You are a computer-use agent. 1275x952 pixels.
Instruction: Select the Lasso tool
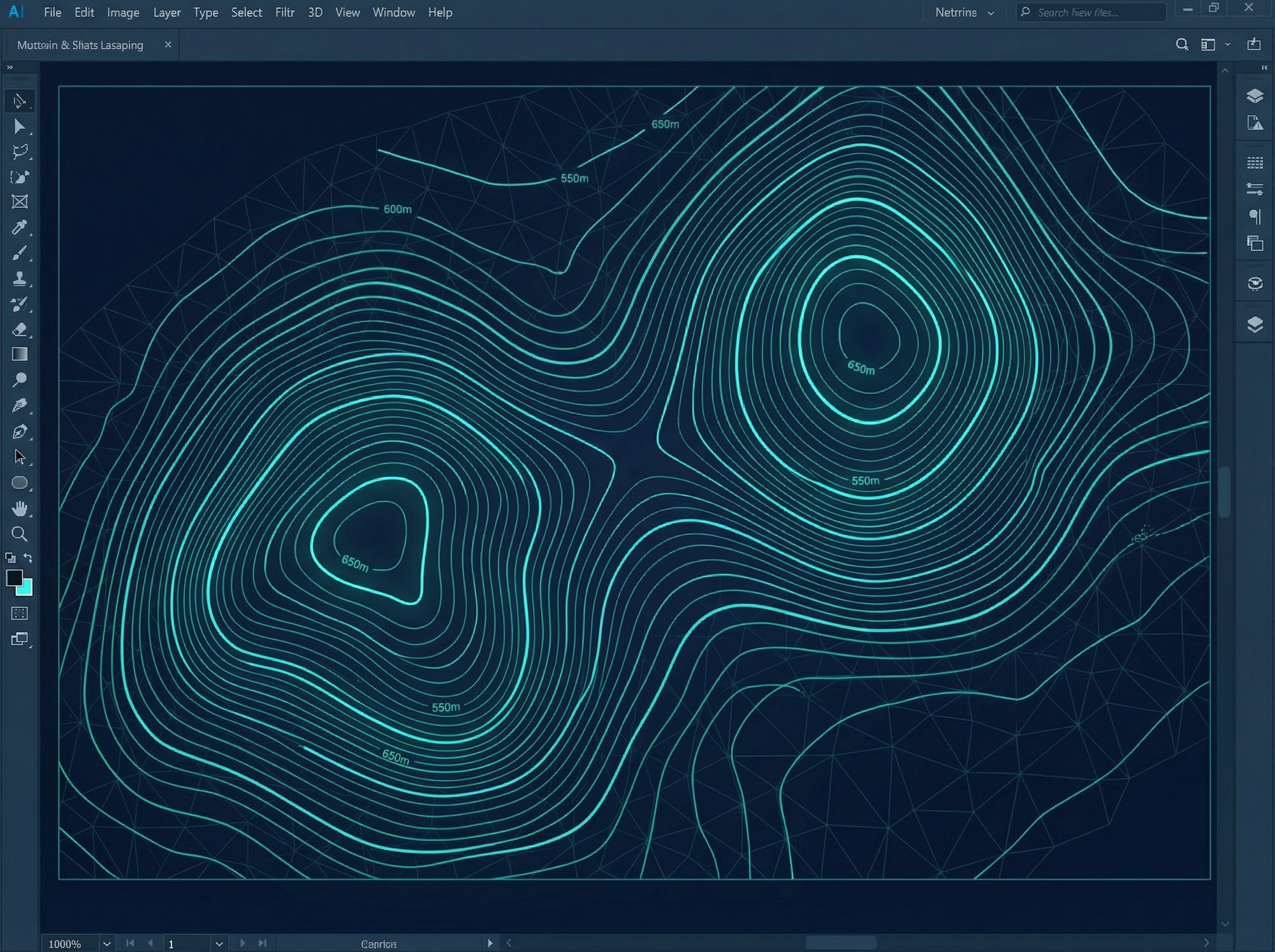[x=20, y=151]
